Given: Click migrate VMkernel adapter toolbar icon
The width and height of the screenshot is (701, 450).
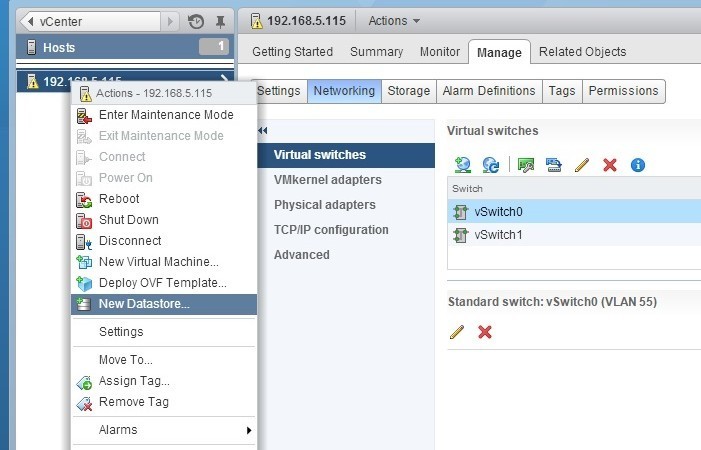Looking at the screenshot, I should coord(553,165).
